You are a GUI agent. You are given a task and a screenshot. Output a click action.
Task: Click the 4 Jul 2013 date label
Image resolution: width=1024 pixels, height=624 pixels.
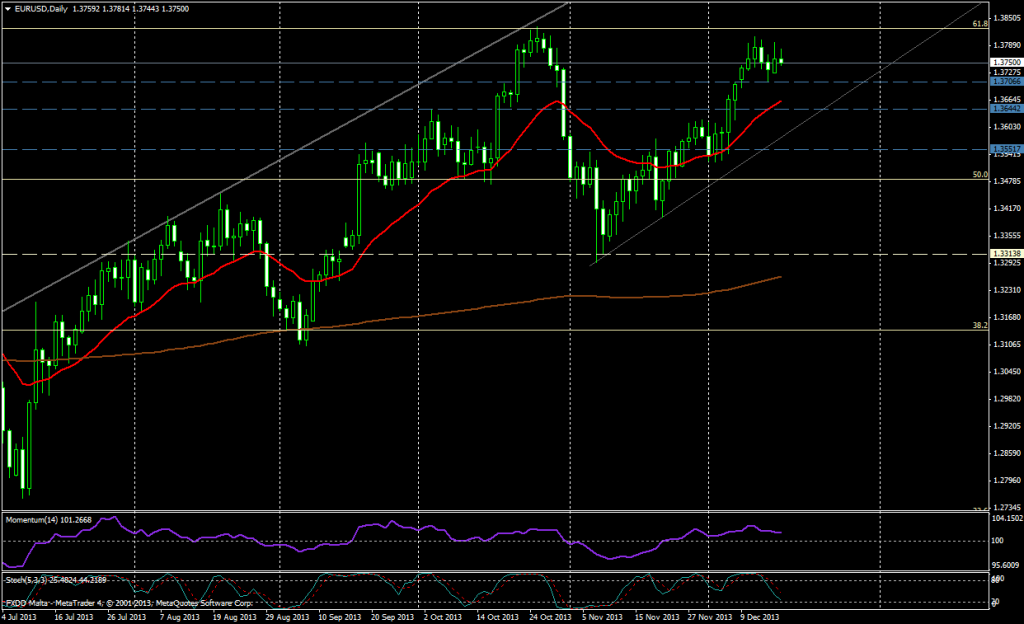[20, 617]
